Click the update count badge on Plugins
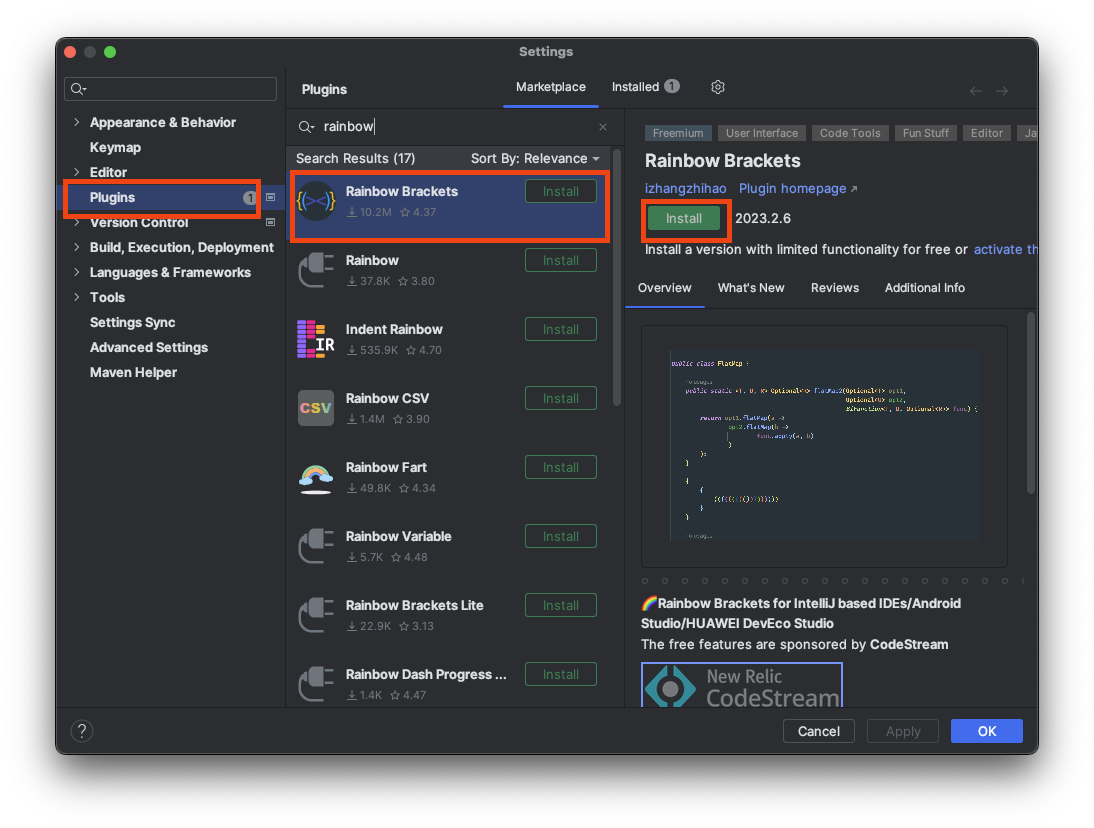This screenshot has height=828, width=1094. (x=249, y=198)
